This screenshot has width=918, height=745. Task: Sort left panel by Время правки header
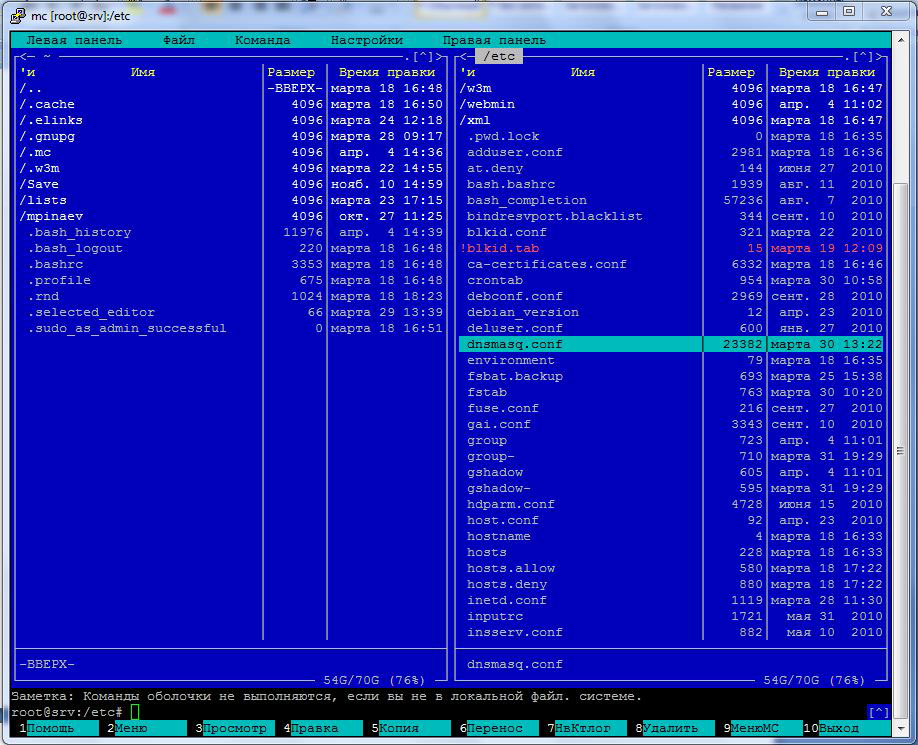[x=386, y=72]
